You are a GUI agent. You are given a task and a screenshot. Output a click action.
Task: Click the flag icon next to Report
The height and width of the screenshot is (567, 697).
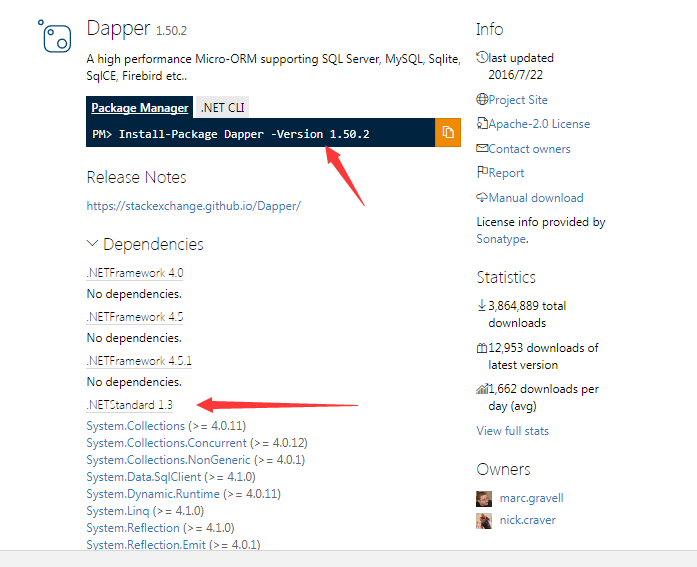pyautogui.click(x=482, y=172)
